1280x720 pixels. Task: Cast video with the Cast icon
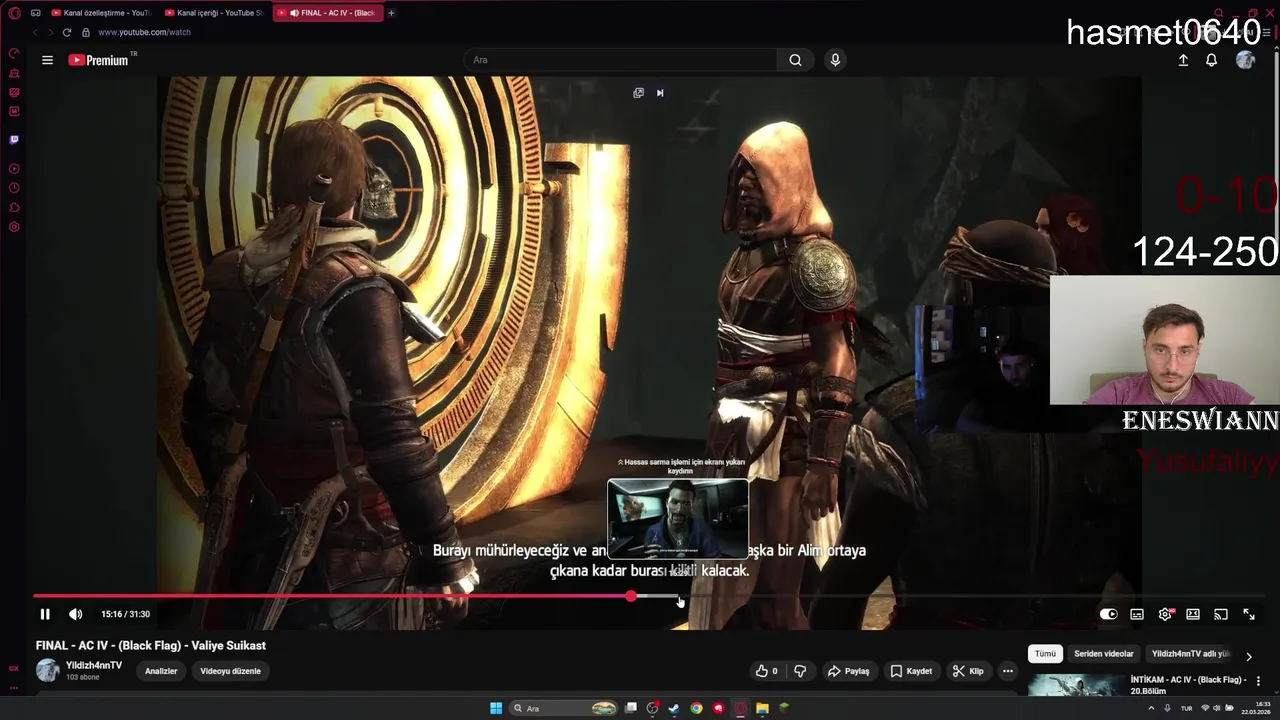pos(1221,614)
